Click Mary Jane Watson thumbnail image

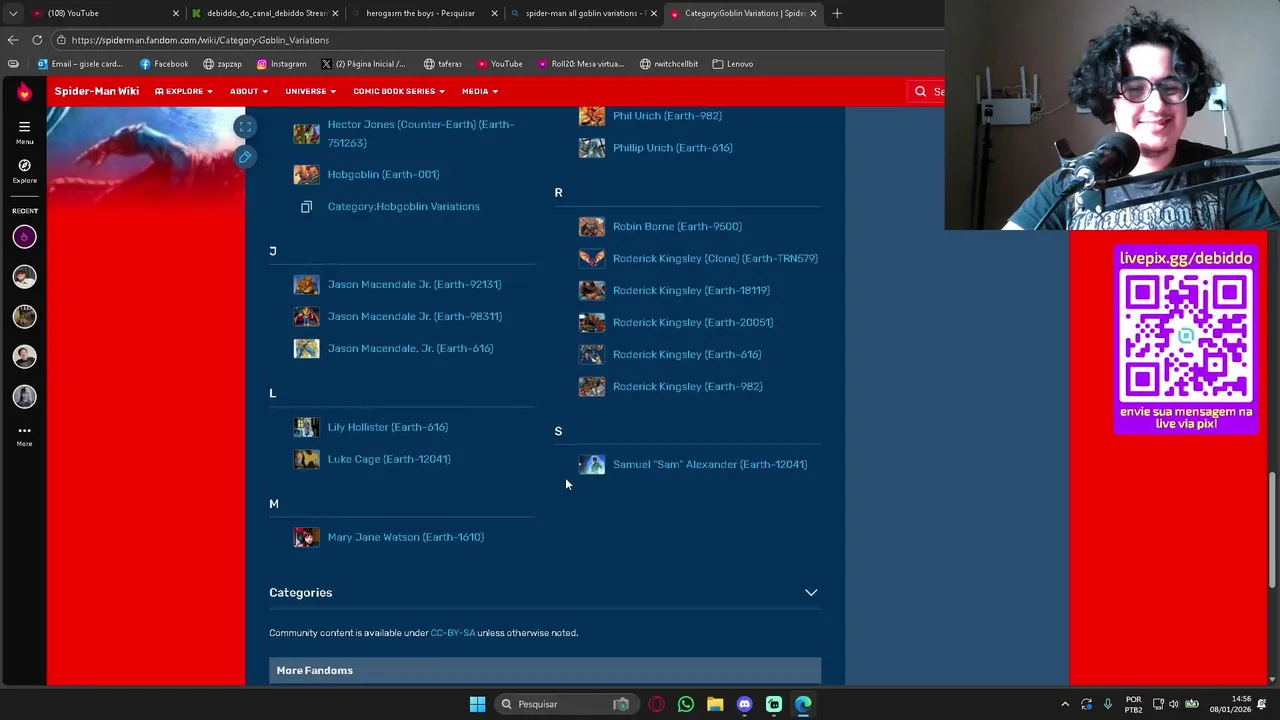(306, 537)
